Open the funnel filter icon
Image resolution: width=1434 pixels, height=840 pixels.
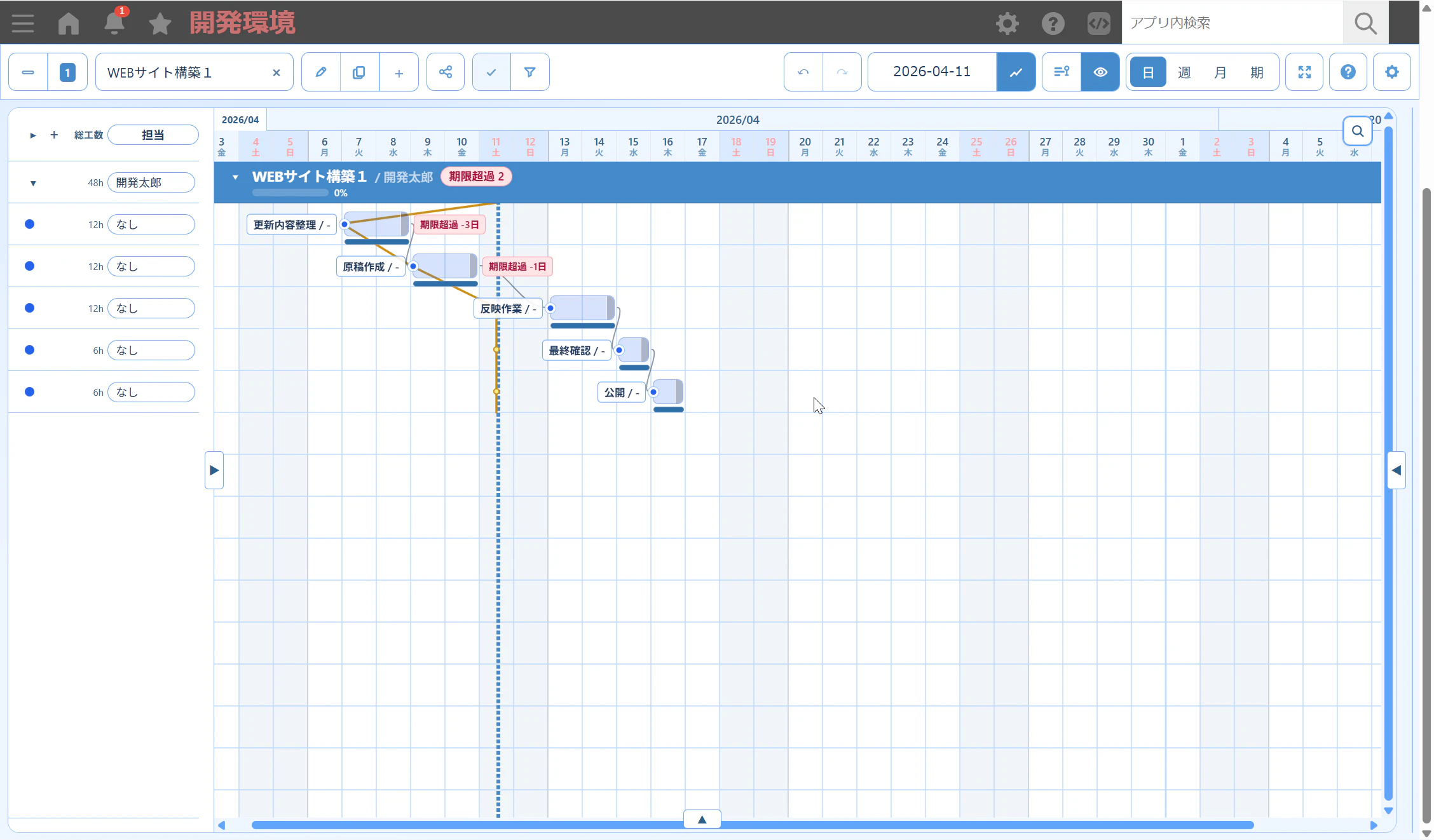click(x=529, y=72)
